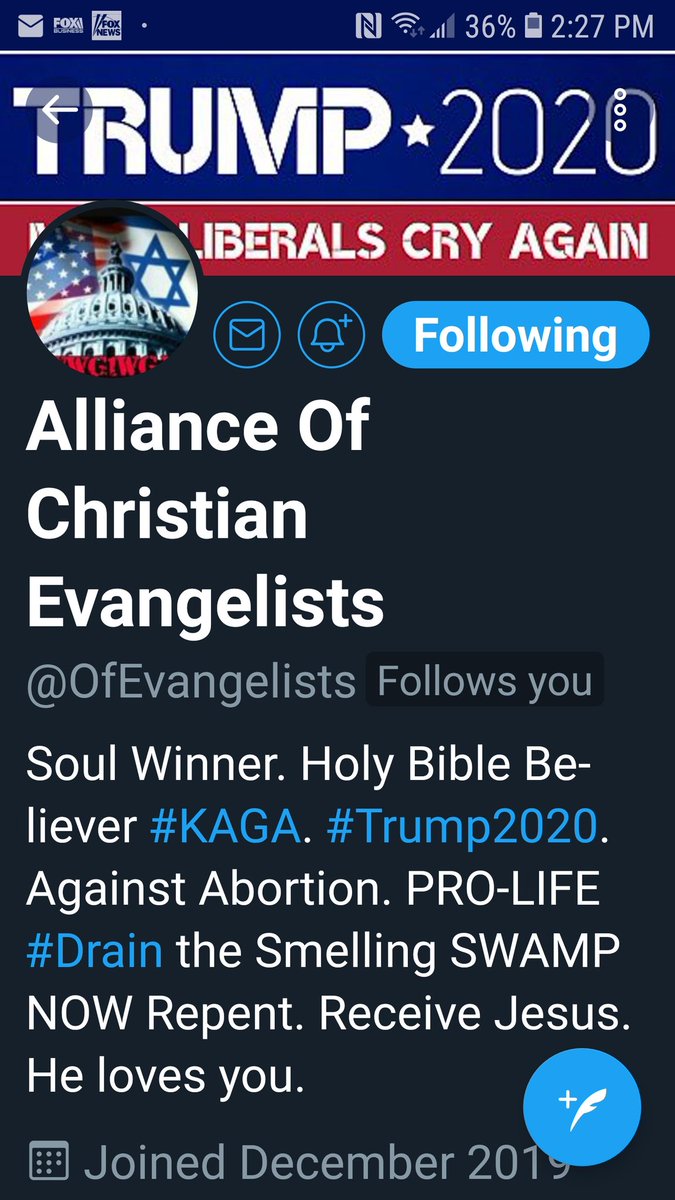
Task: Tap the calendar icon beside Joined date
Action: tap(49, 1163)
